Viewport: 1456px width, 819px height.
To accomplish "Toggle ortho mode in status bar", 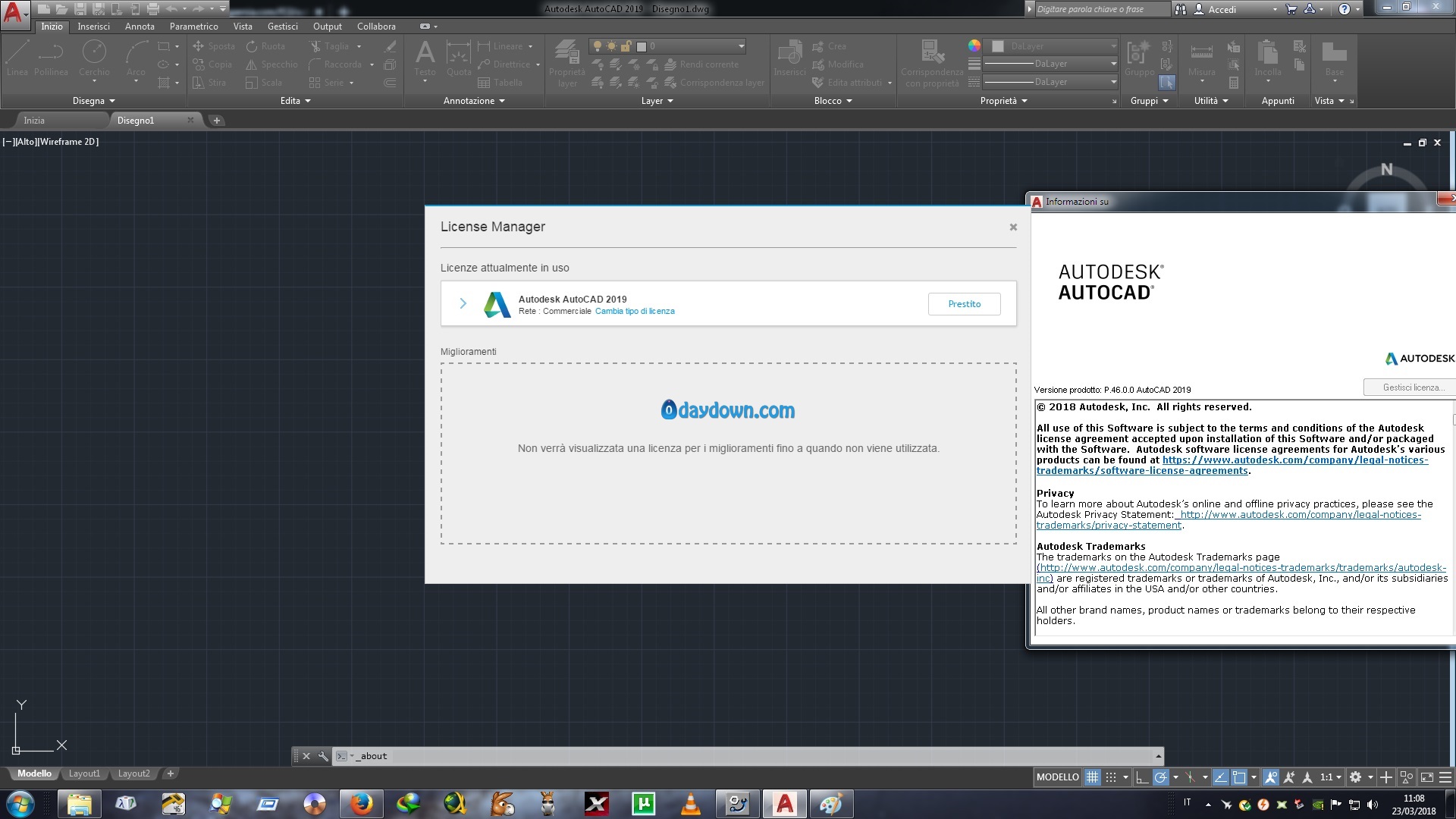I will 1141,777.
